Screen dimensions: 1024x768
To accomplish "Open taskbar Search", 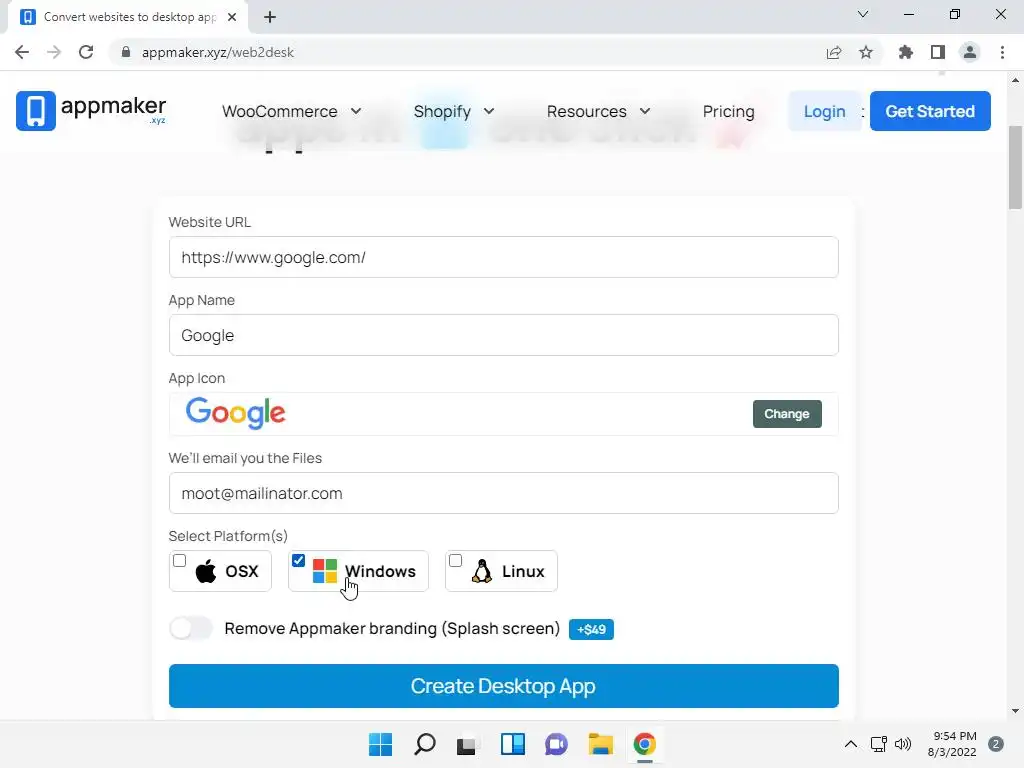I will point(424,744).
